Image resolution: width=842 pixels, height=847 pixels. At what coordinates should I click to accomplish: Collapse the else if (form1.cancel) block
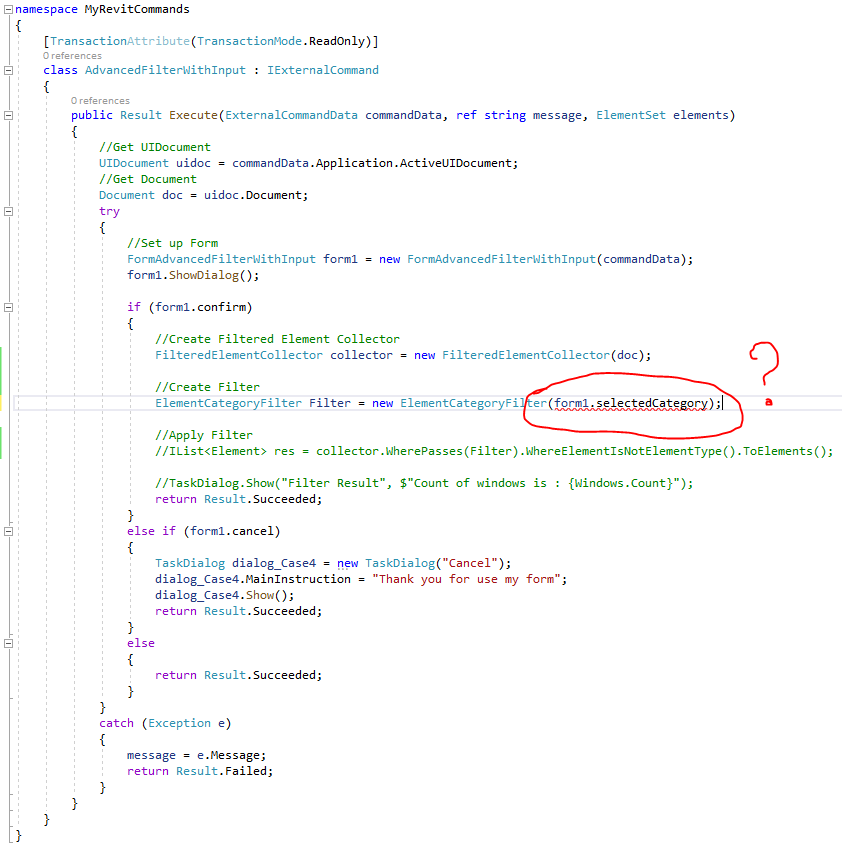(8, 531)
